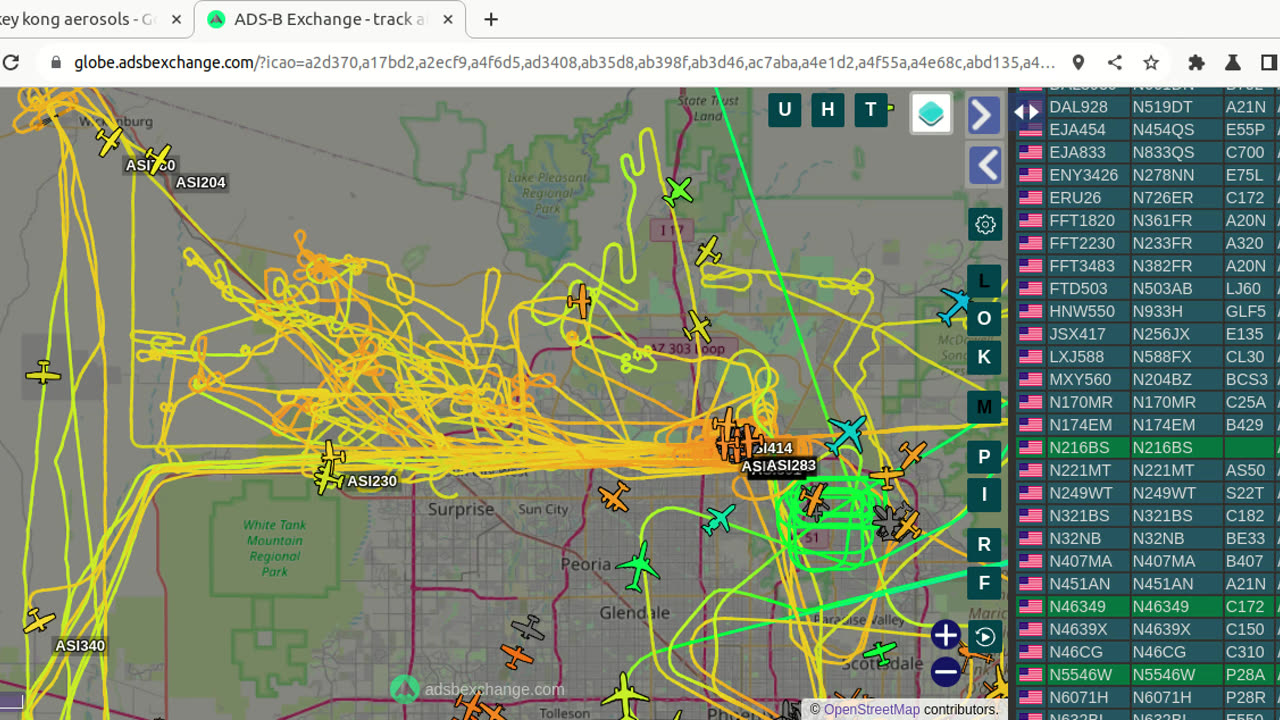This screenshot has width=1280, height=720.
Task: Select green plane near State Trust Land
Action: coord(679,190)
